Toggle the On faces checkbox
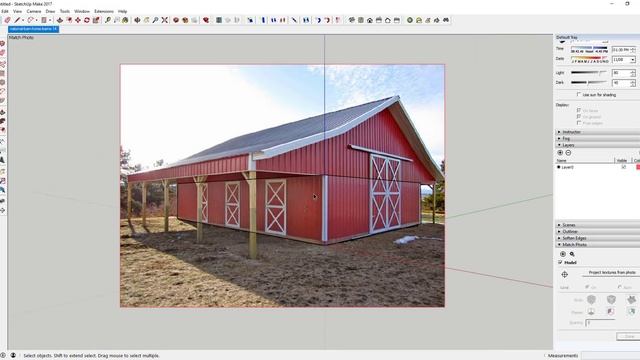Viewport: 640px width, 360px height. pyautogui.click(x=579, y=110)
